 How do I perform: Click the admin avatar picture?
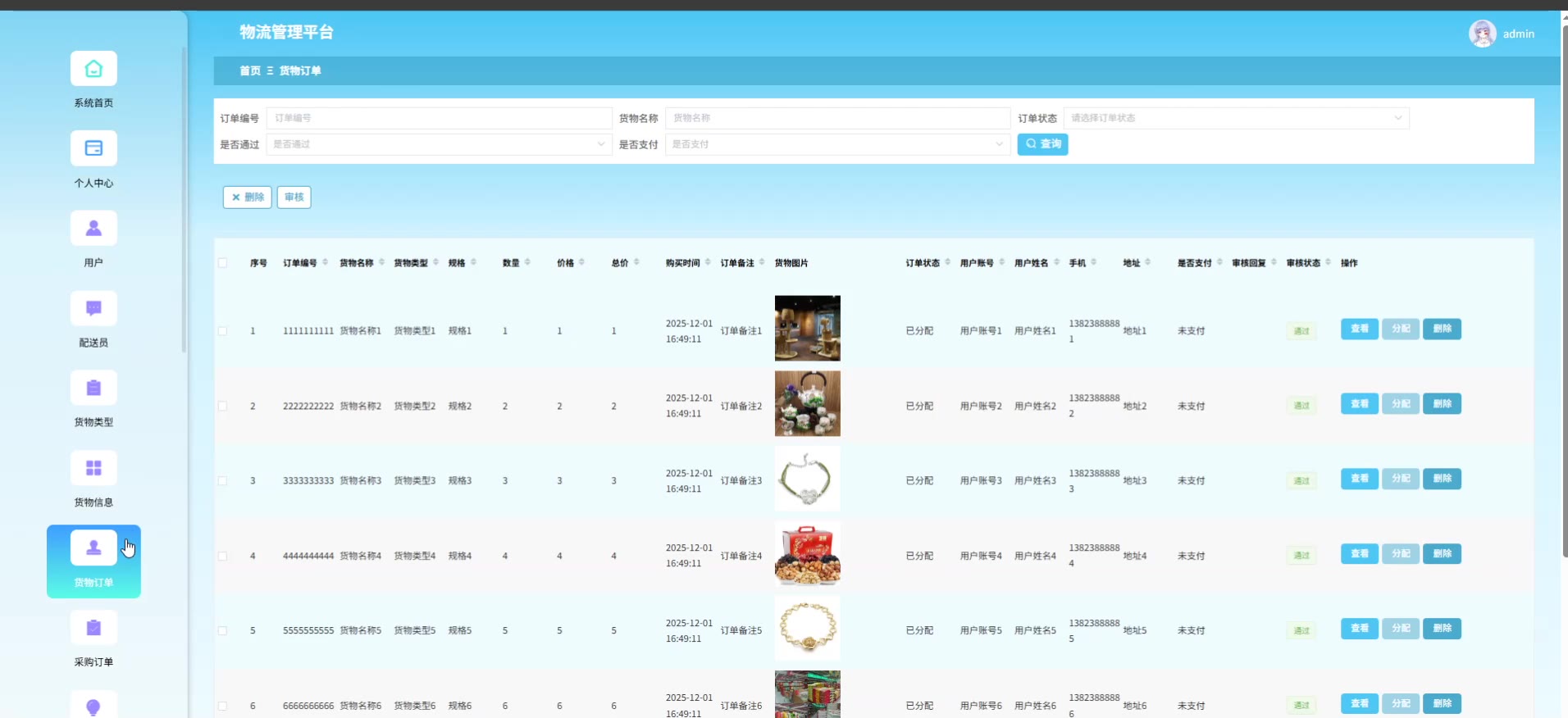(1482, 34)
